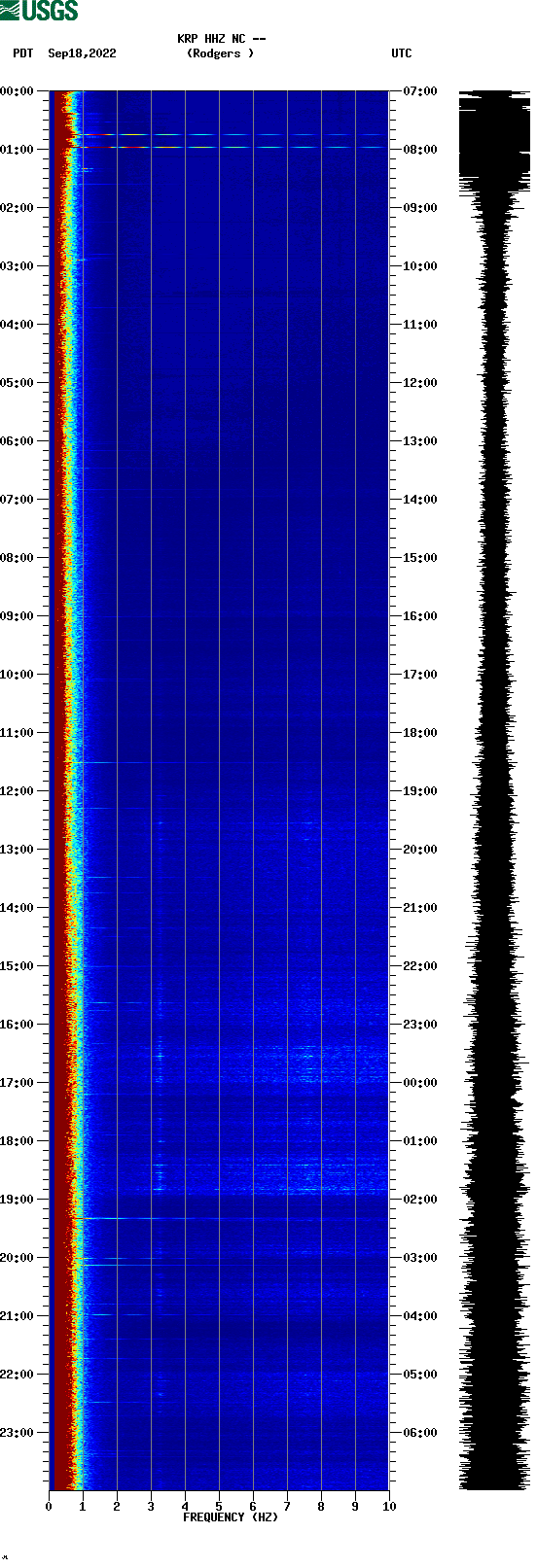Viewport: 537px width, 1568px height.
Task: Click the 07:00 UTC axis label
Action: tap(420, 91)
